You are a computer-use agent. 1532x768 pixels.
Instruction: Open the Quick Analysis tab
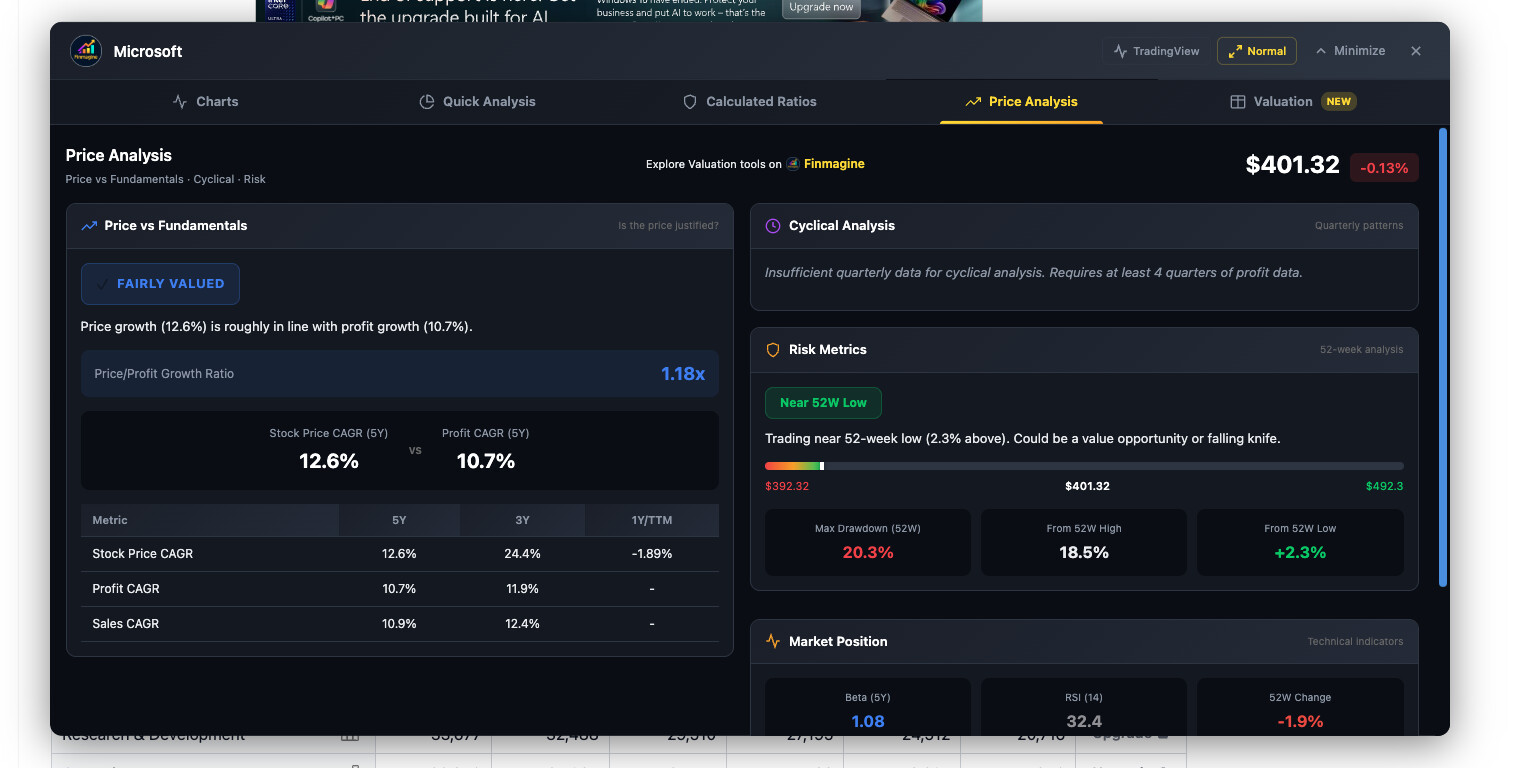tap(477, 102)
